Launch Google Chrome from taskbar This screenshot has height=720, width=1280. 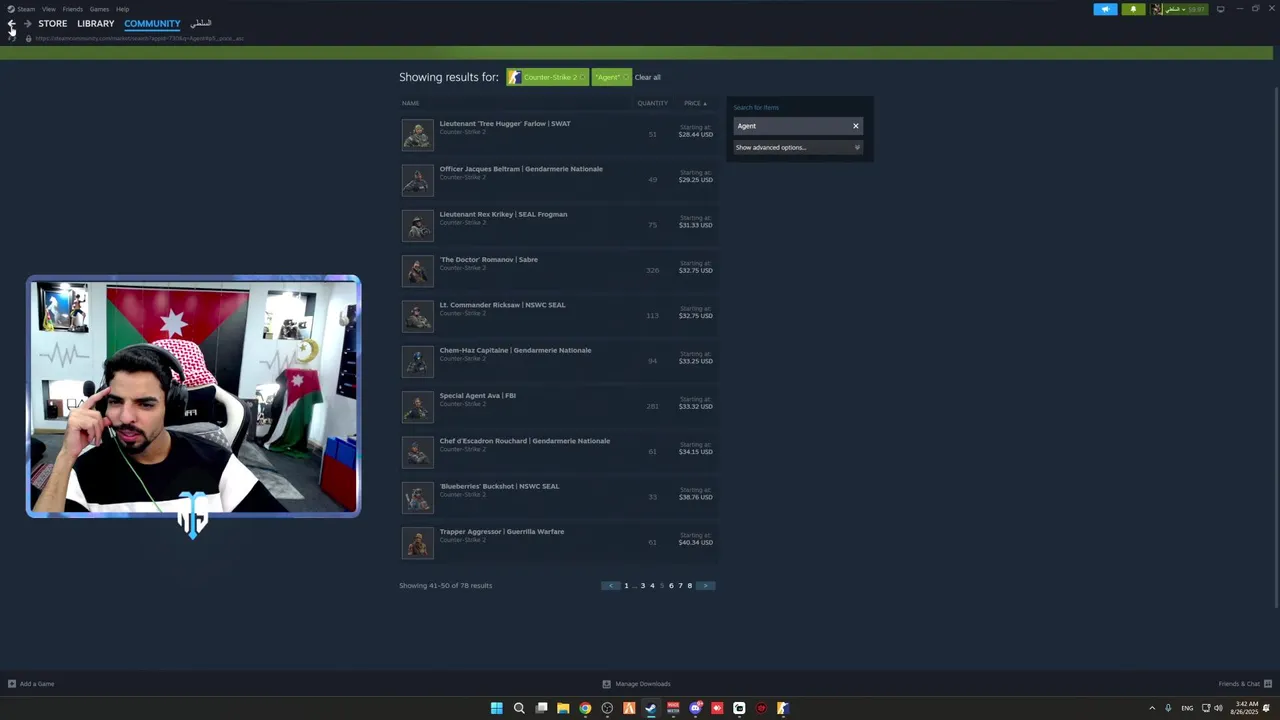(585, 708)
